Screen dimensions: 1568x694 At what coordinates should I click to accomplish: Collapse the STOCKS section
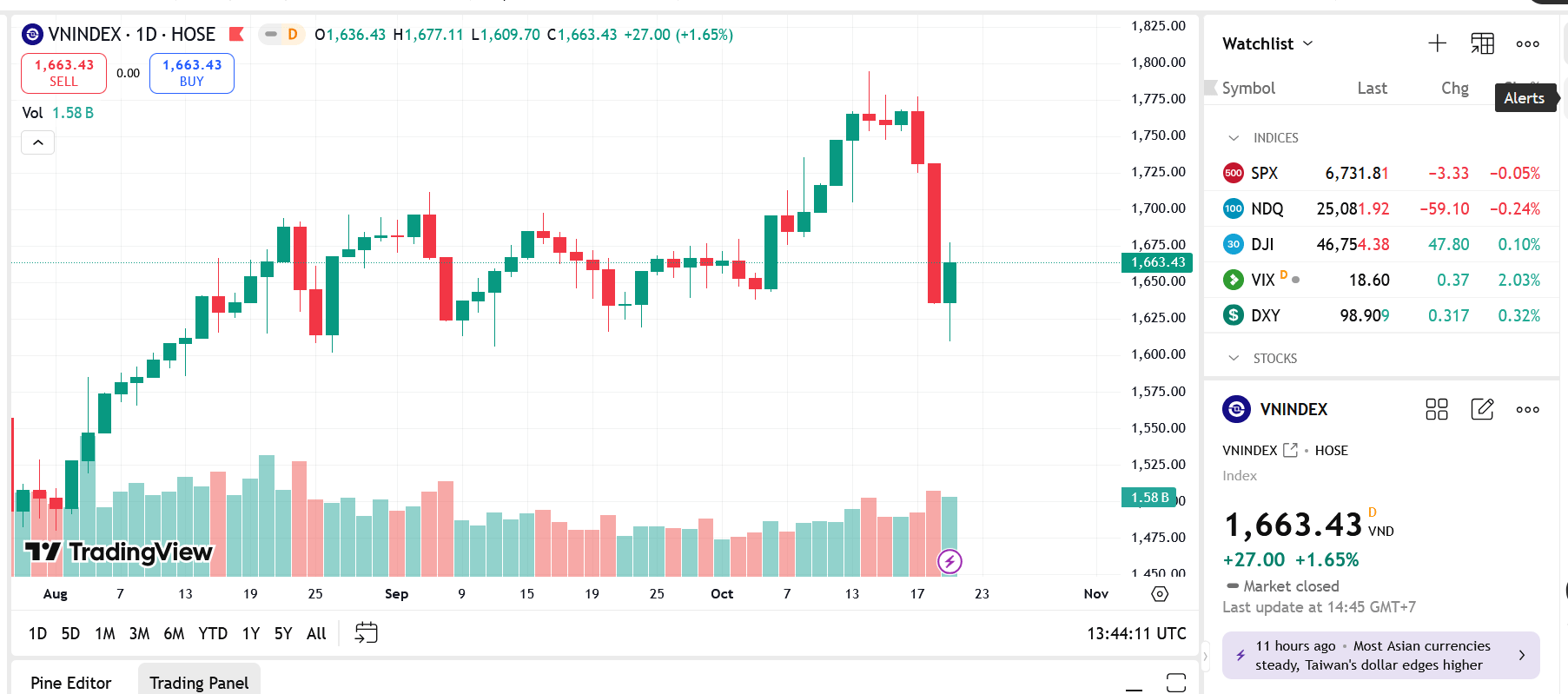pos(1234,359)
